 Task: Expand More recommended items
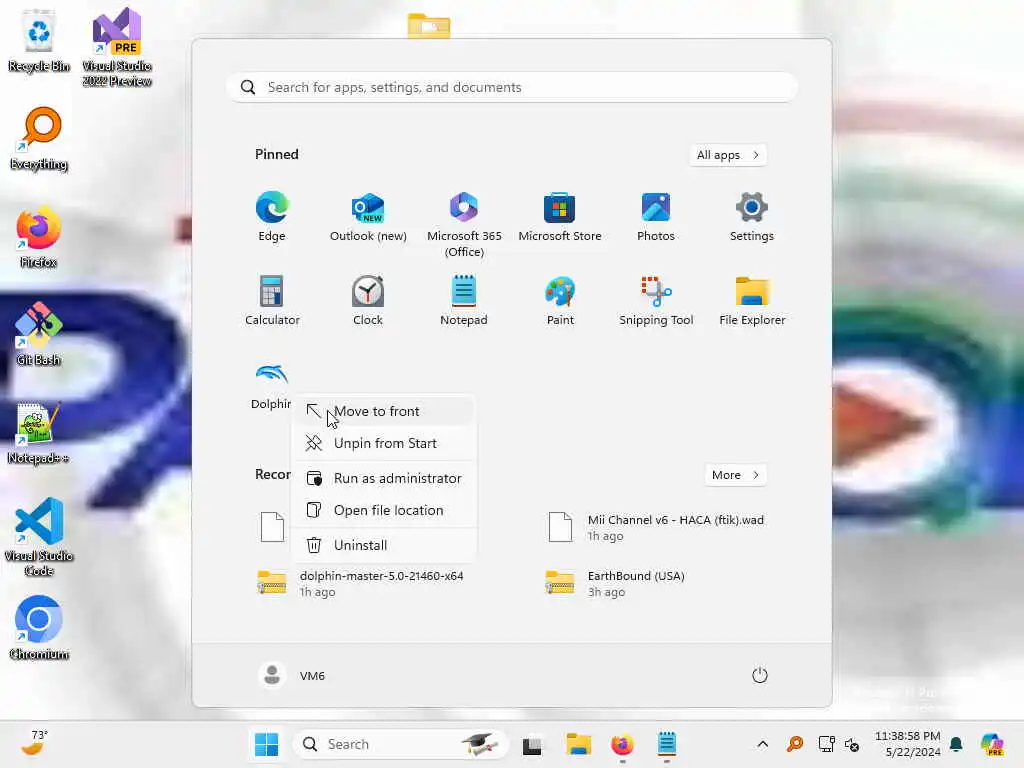[x=735, y=475]
